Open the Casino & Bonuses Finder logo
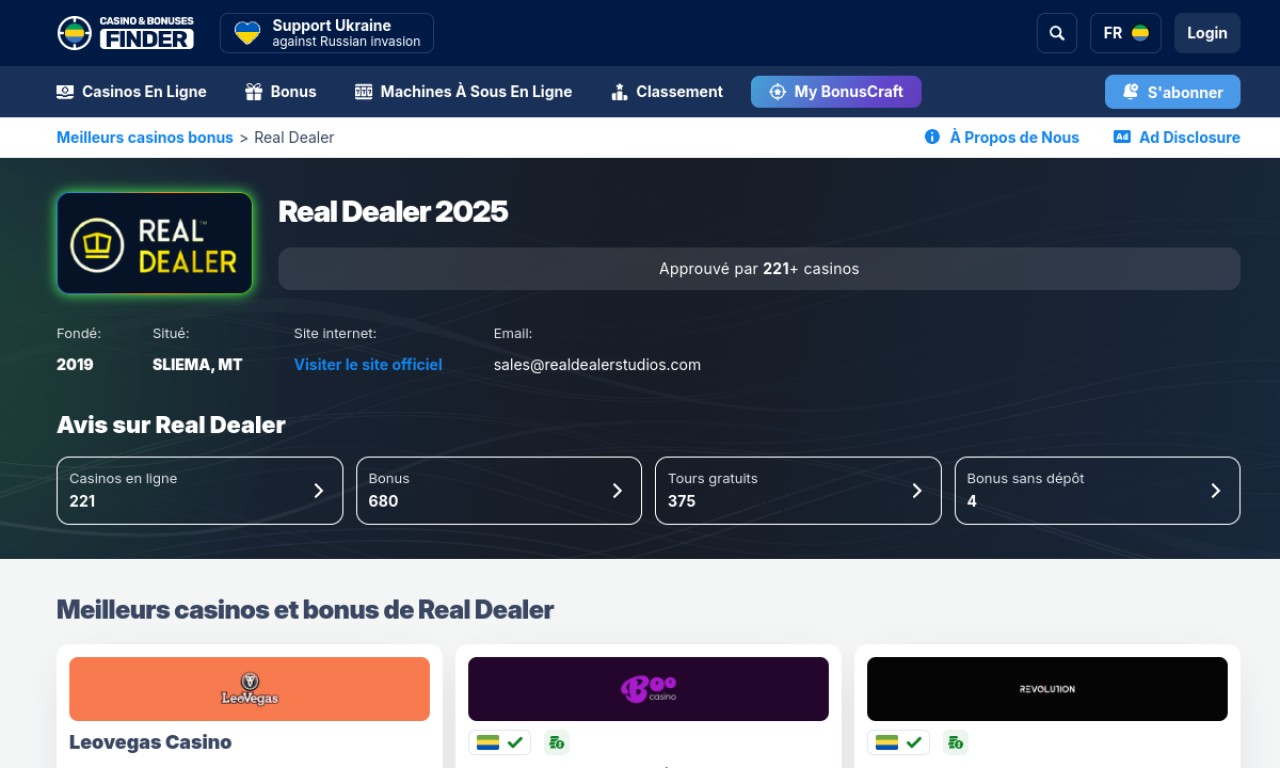Image resolution: width=1280 pixels, height=768 pixels. point(126,33)
